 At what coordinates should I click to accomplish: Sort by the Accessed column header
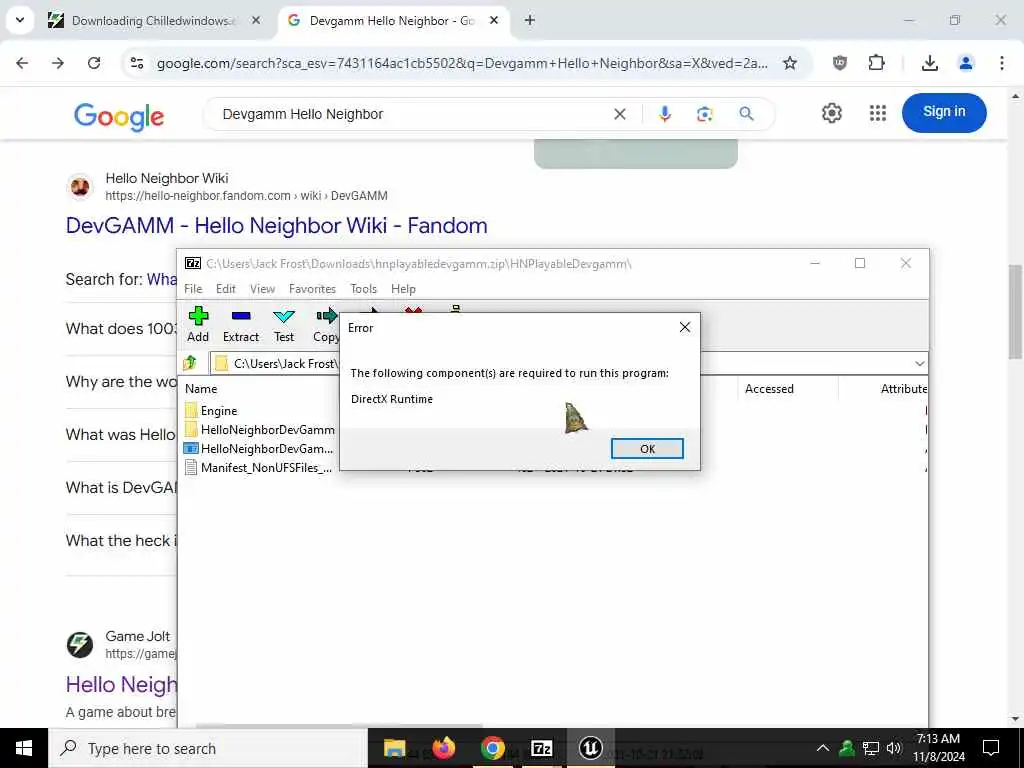pyautogui.click(x=769, y=389)
